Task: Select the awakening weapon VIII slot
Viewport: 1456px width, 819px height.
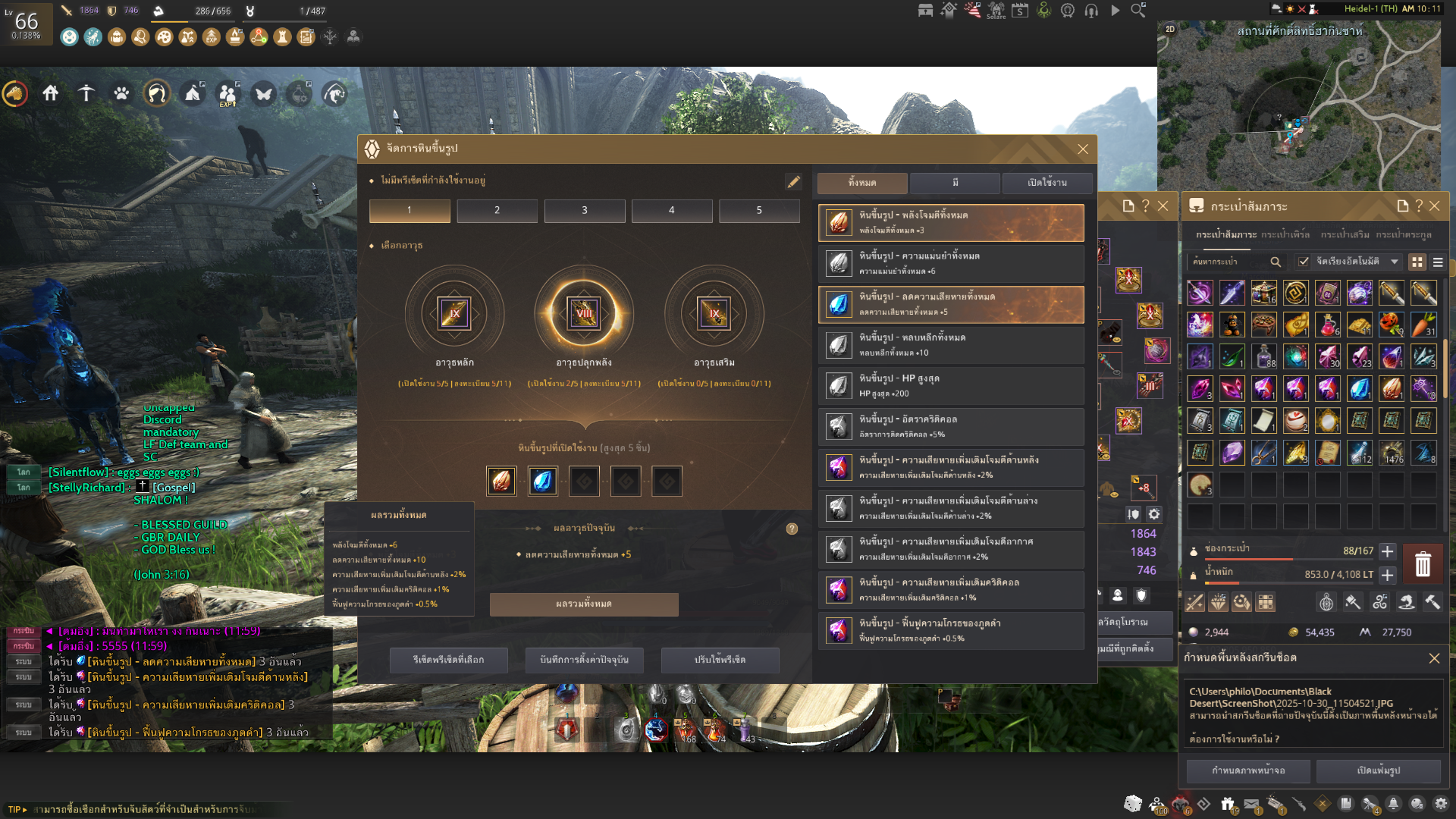Action: (584, 313)
